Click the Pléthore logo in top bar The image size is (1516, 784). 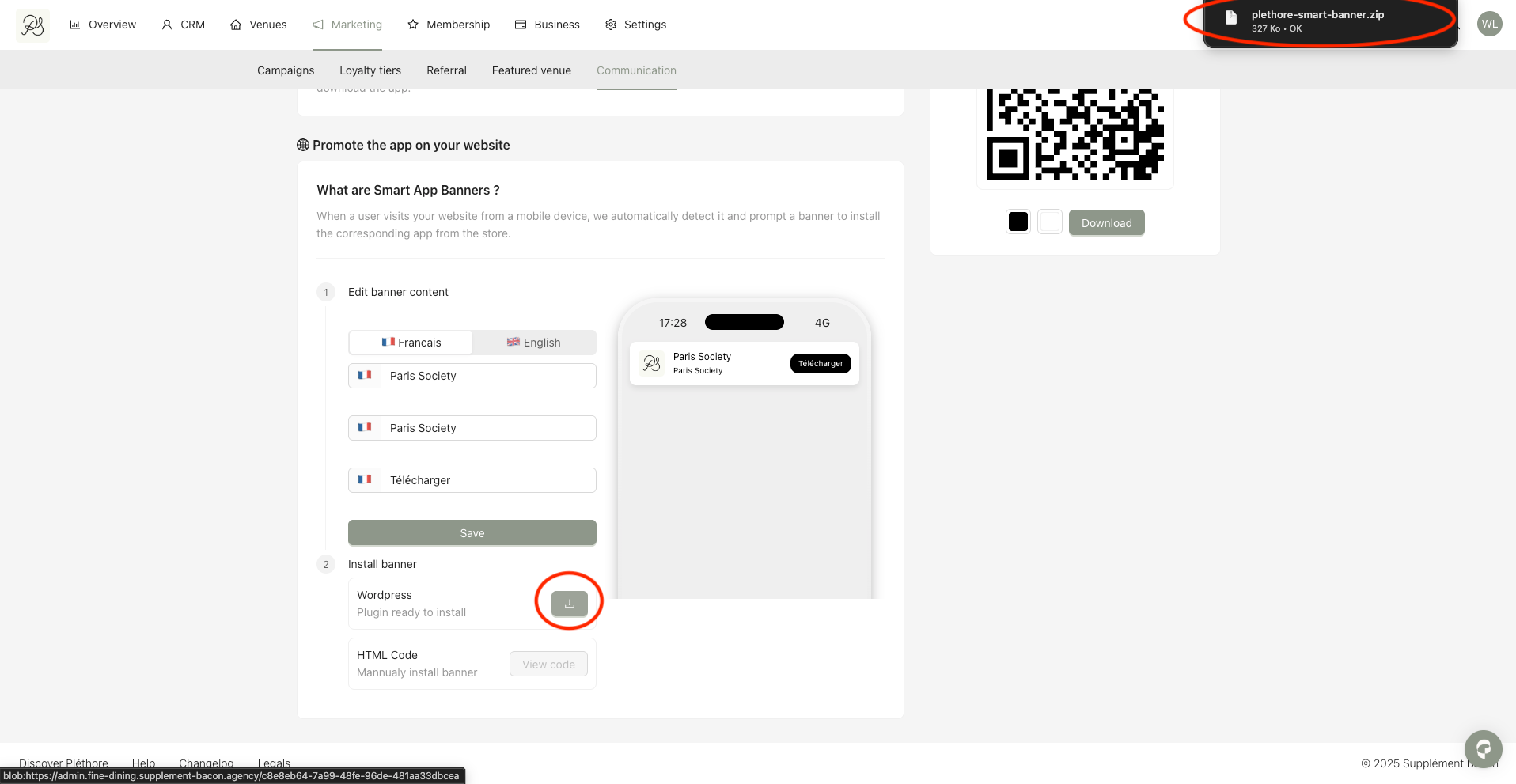coord(32,25)
